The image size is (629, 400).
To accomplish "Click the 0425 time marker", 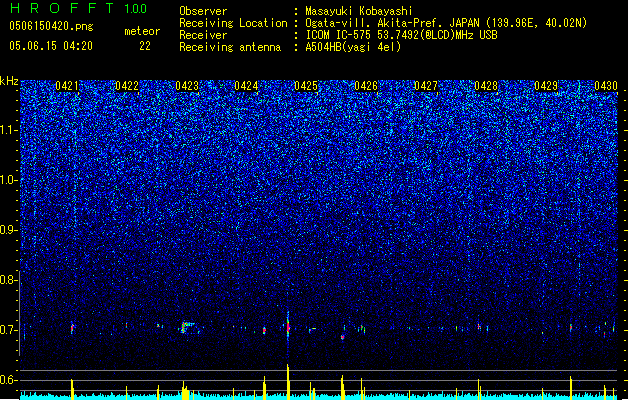I will pos(306,86).
